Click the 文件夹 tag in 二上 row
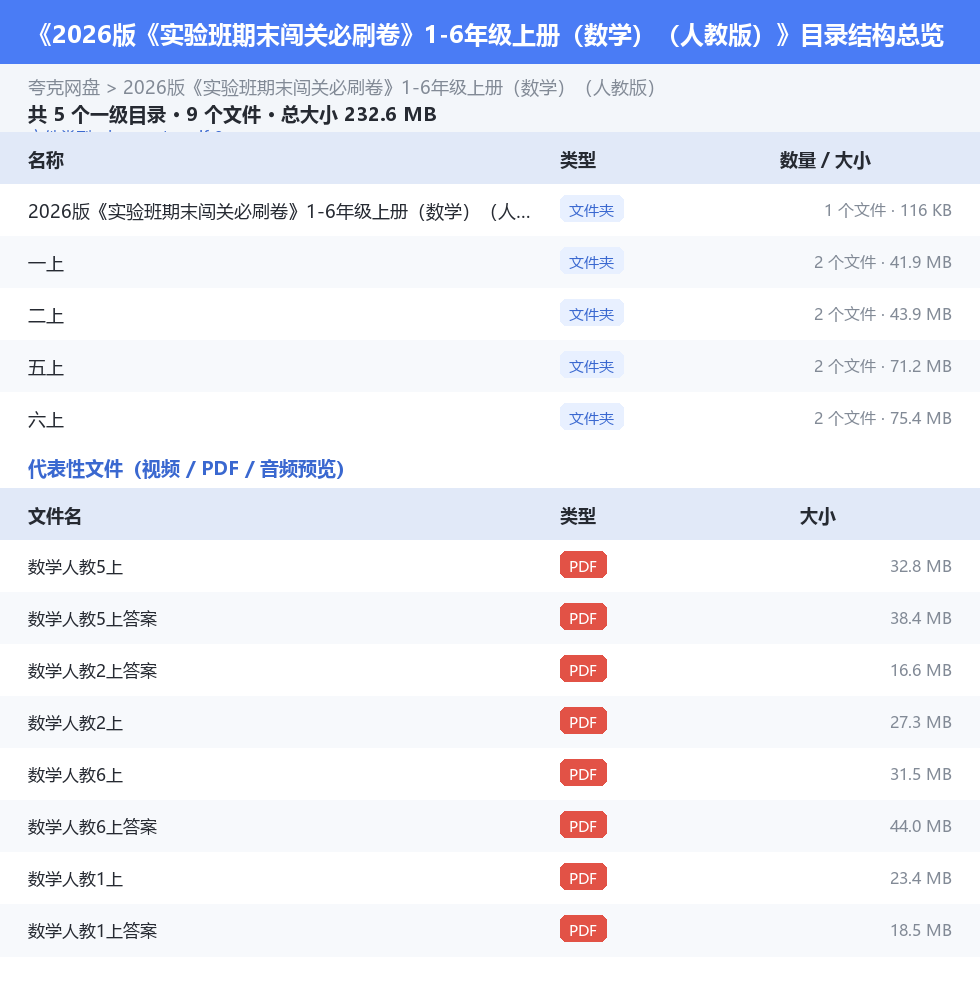Screen dimensions: 980x988 pyautogui.click(x=592, y=313)
